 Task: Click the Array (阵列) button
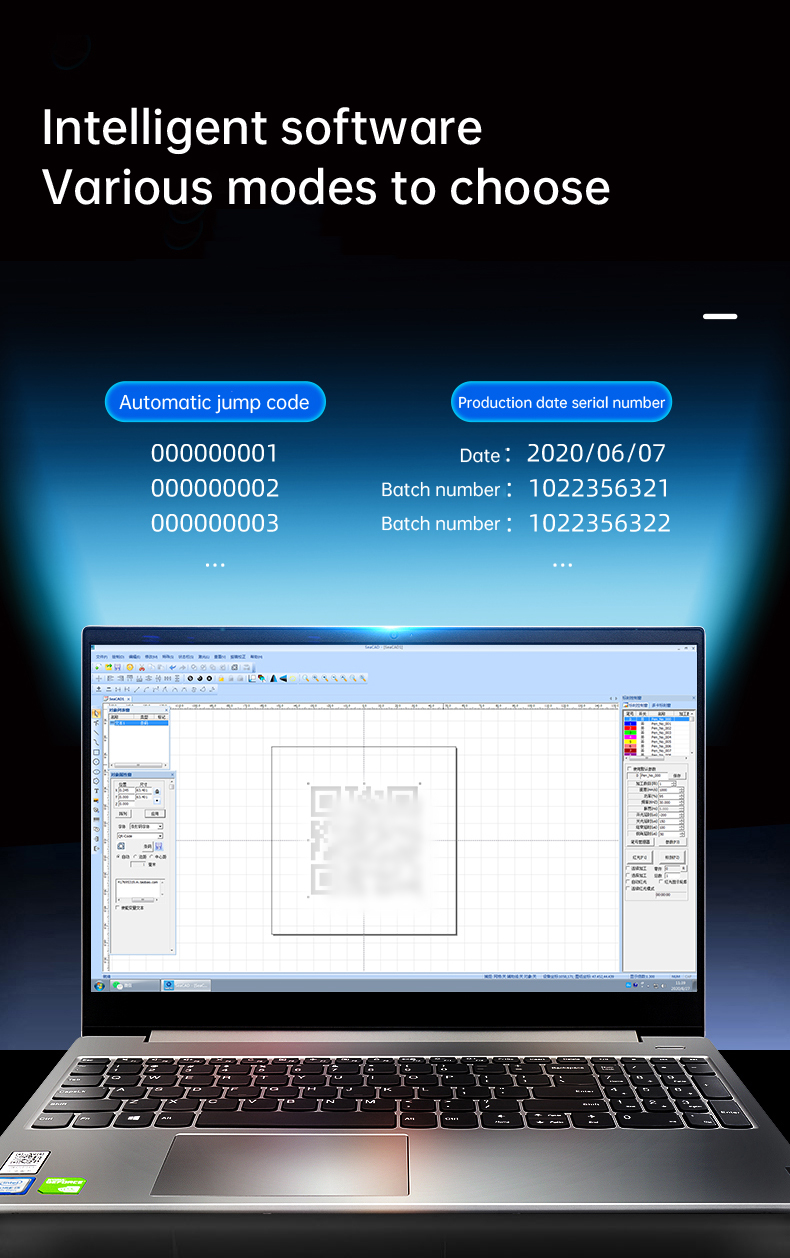(123, 814)
